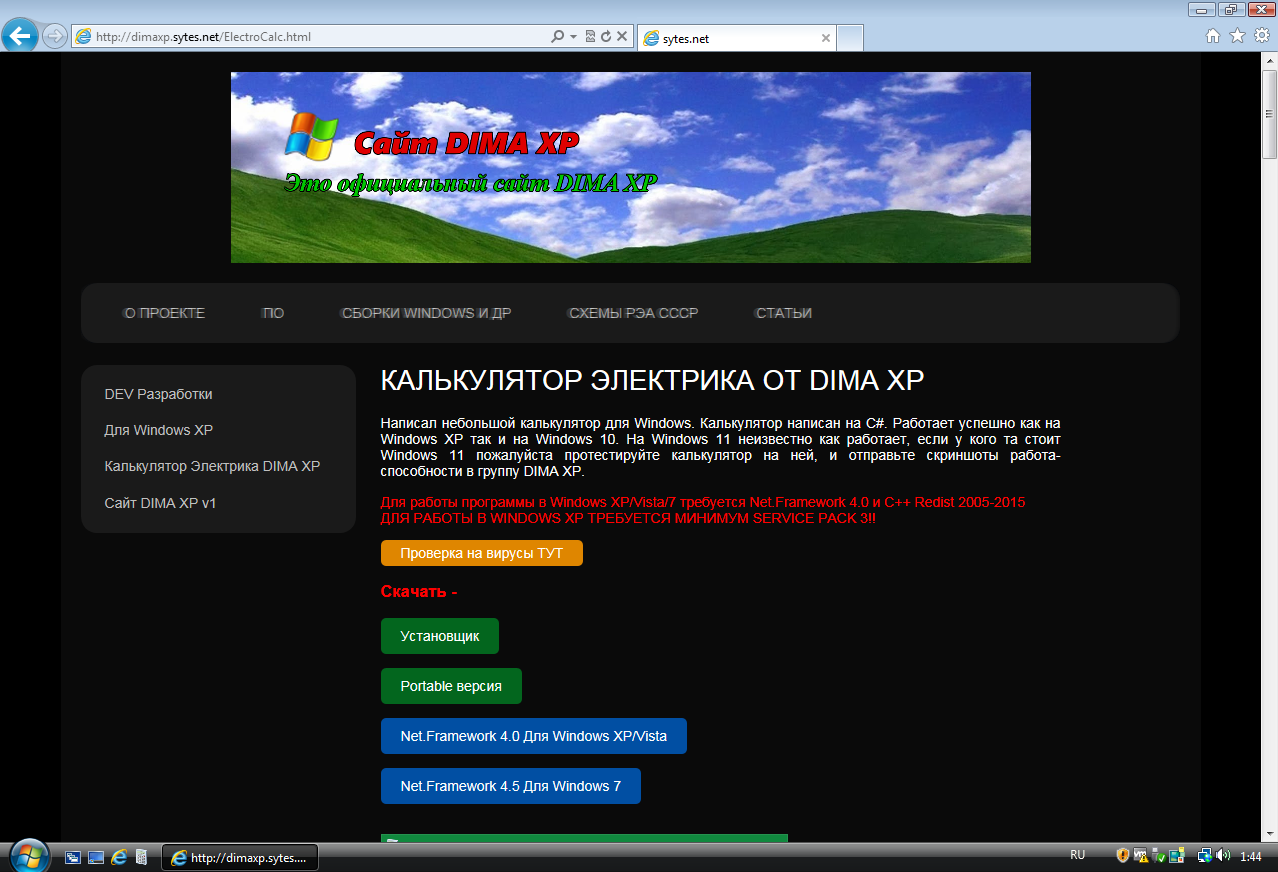This screenshot has width=1278, height=872.
Task: Click the page vertical scrollbar thumb
Action: pyautogui.click(x=1269, y=115)
